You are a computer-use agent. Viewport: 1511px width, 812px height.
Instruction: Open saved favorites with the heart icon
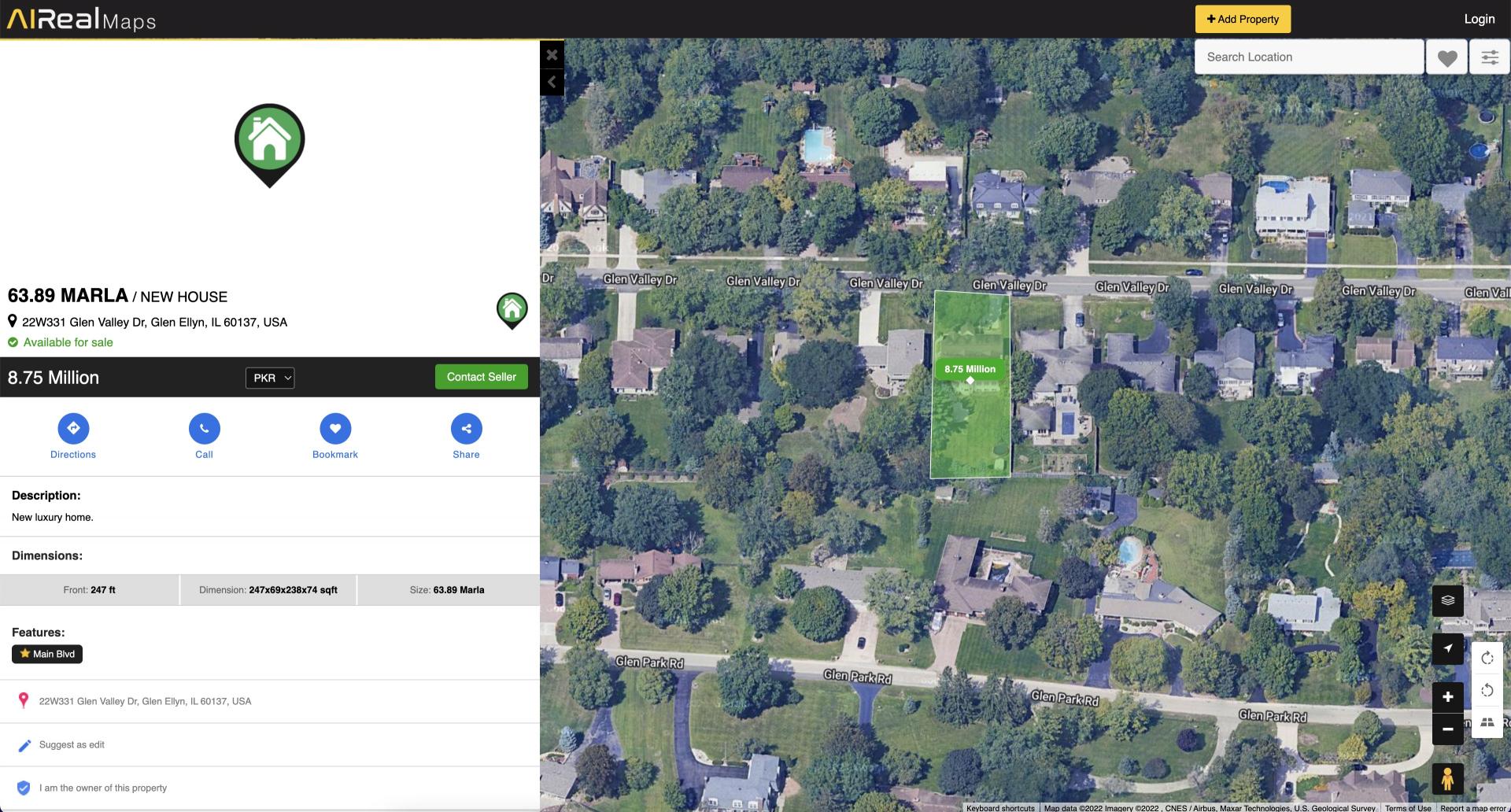1446,57
